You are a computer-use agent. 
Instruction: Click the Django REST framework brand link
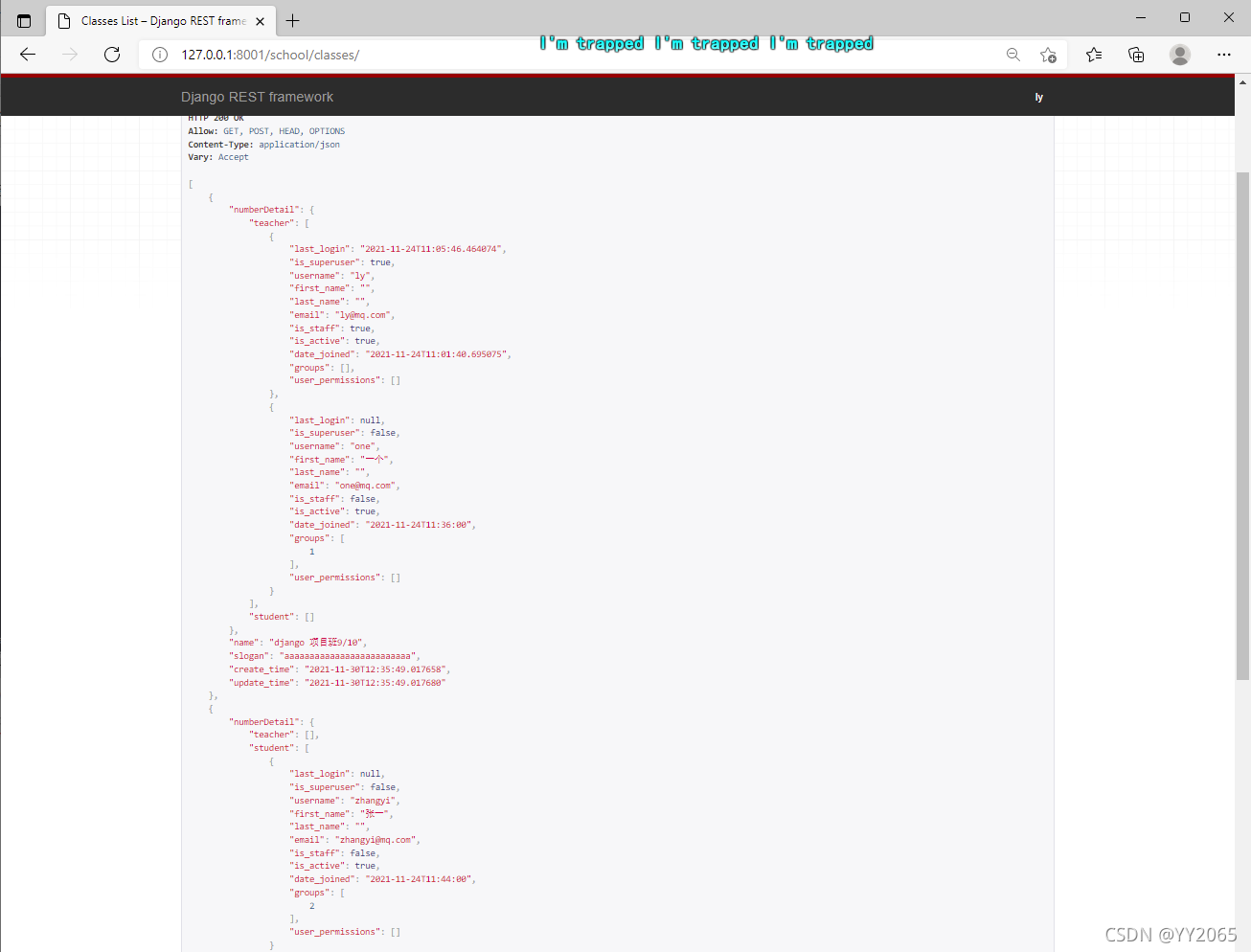pyautogui.click(x=257, y=97)
